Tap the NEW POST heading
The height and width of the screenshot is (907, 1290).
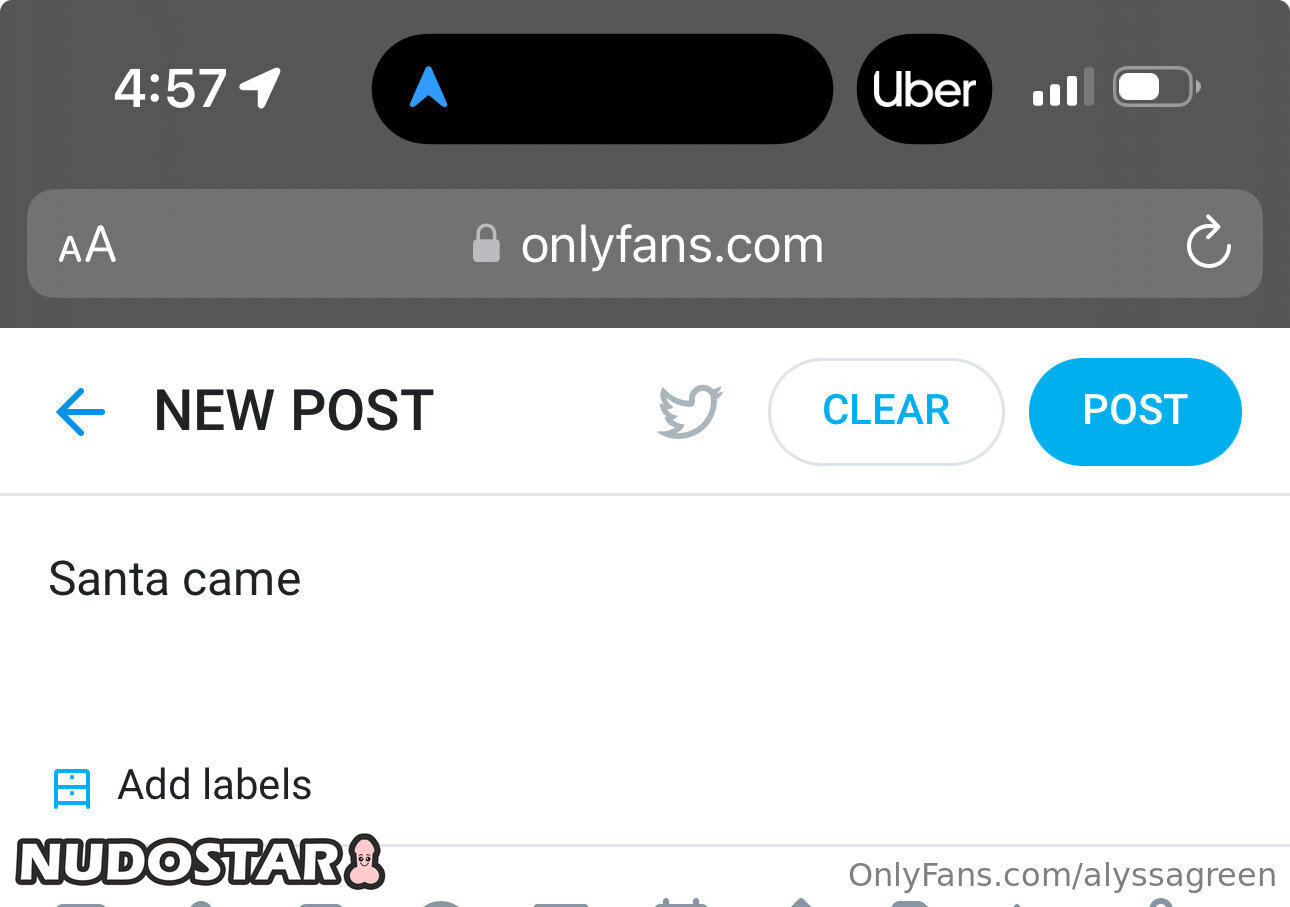(294, 411)
